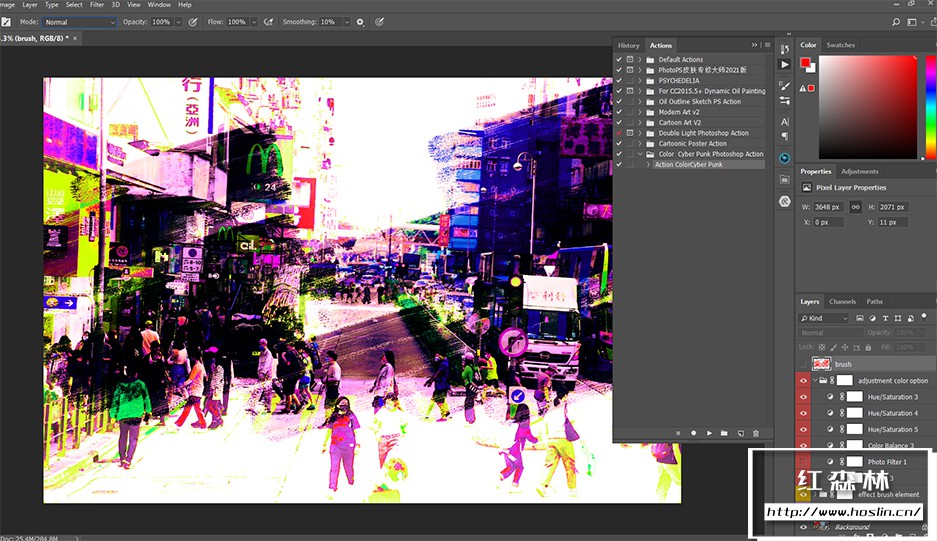
Task: Click the layer Width input field
Action: point(829,207)
